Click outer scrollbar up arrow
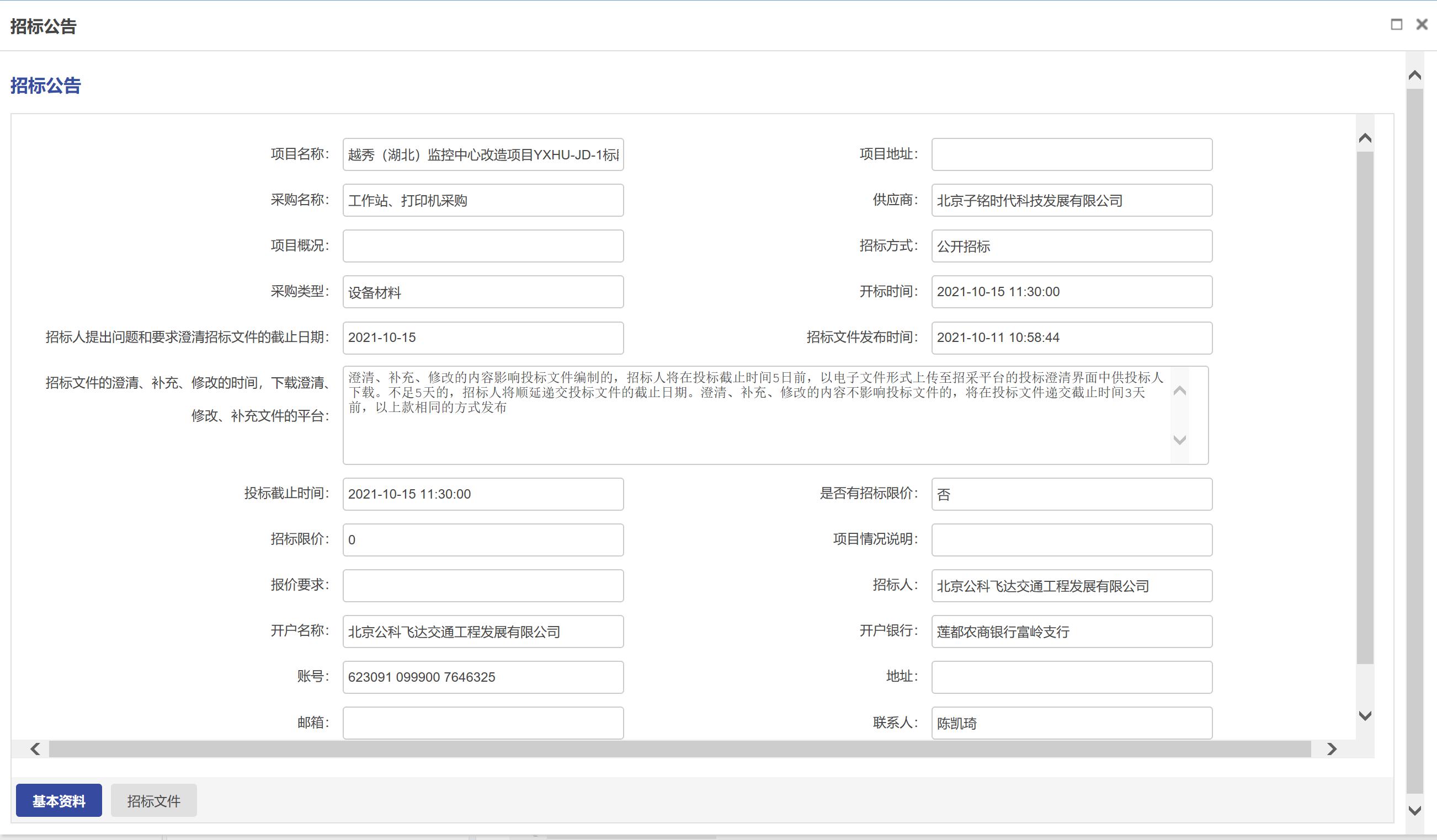The image size is (1437, 840). pos(1415,76)
